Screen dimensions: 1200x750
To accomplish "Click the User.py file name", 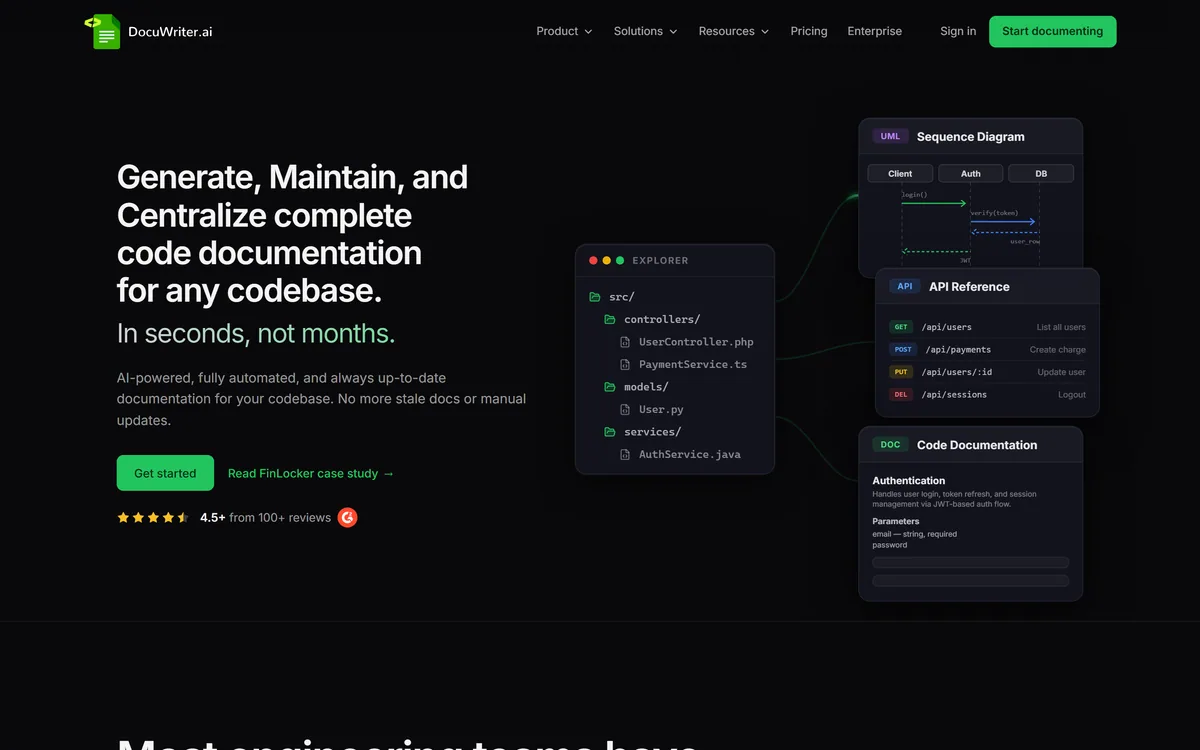I will pyautogui.click(x=661, y=409).
